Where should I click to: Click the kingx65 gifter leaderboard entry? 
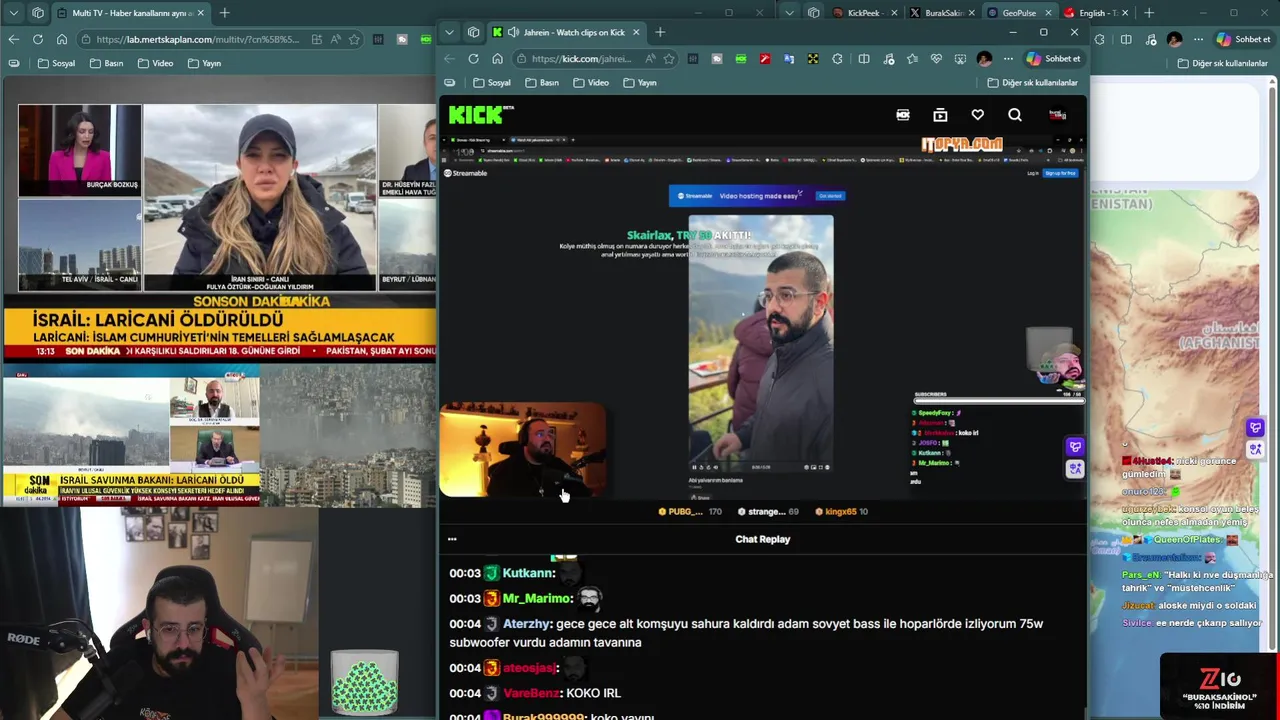842,511
